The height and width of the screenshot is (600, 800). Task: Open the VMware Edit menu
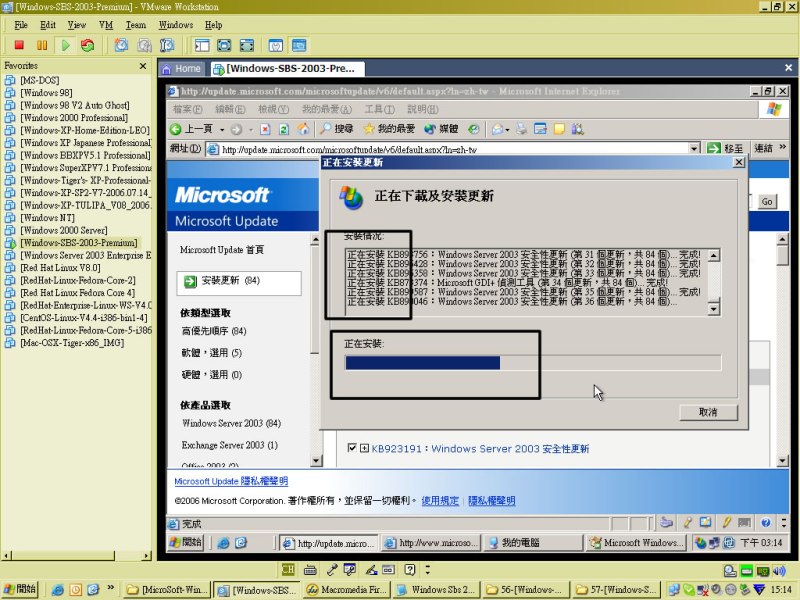click(x=48, y=25)
